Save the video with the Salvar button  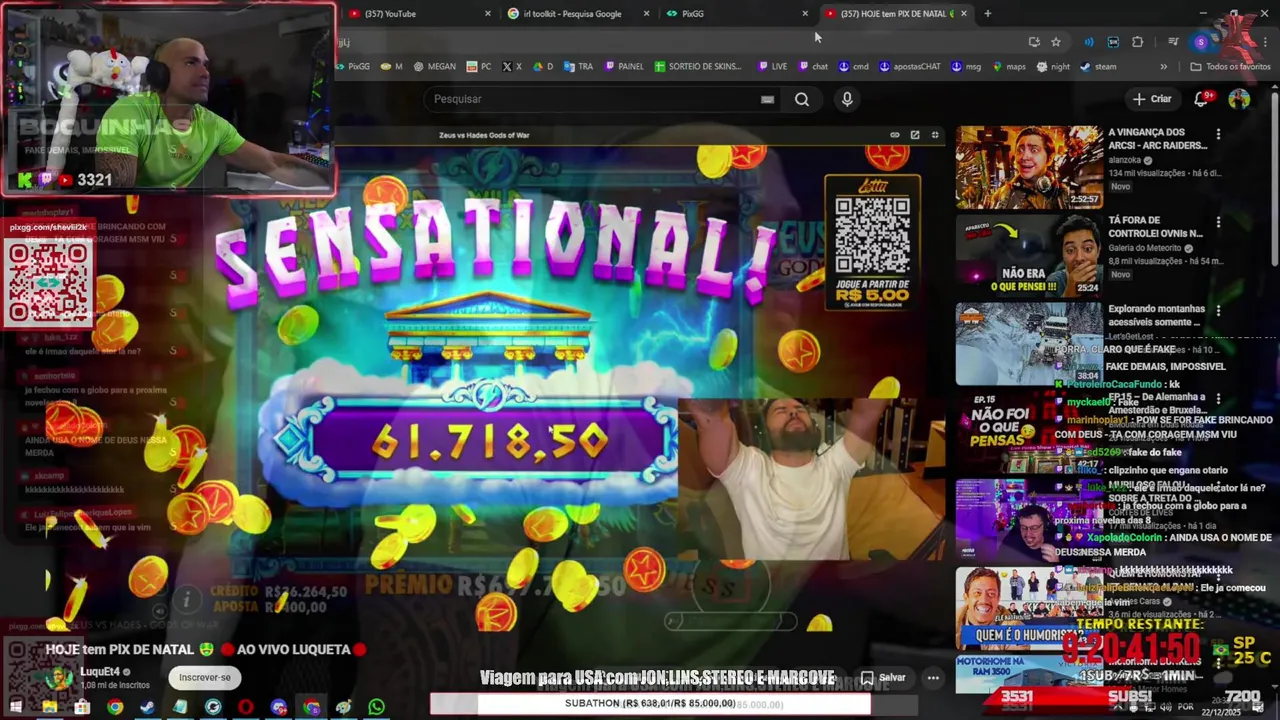pyautogui.click(x=884, y=677)
